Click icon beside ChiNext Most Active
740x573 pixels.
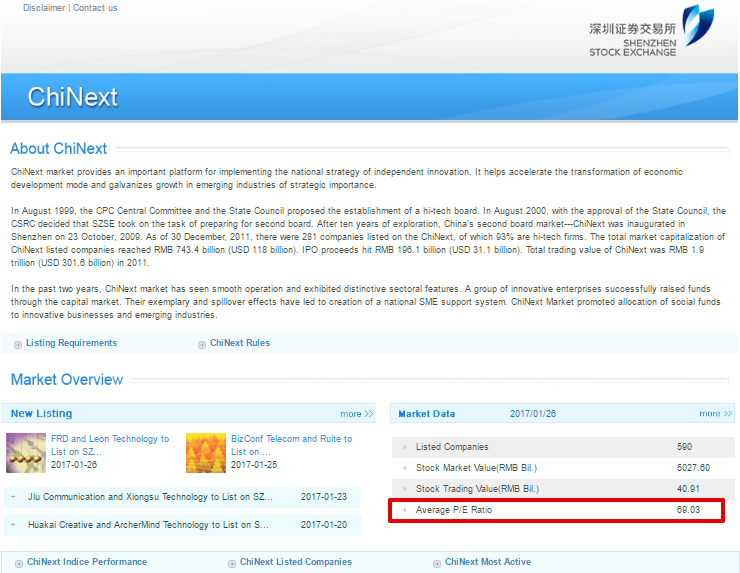pos(437,564)
